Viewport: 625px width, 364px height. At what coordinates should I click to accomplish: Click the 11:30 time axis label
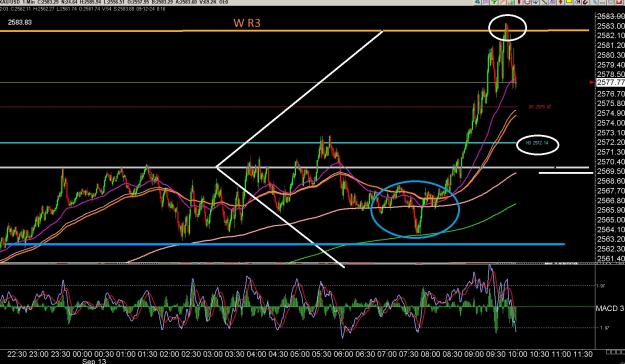coord(583,354)
